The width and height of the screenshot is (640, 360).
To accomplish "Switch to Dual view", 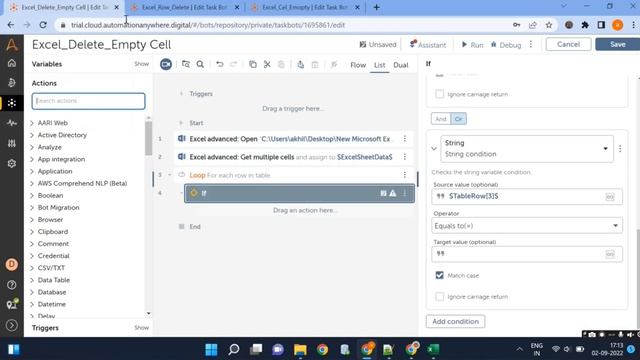I will click(401, 65).
